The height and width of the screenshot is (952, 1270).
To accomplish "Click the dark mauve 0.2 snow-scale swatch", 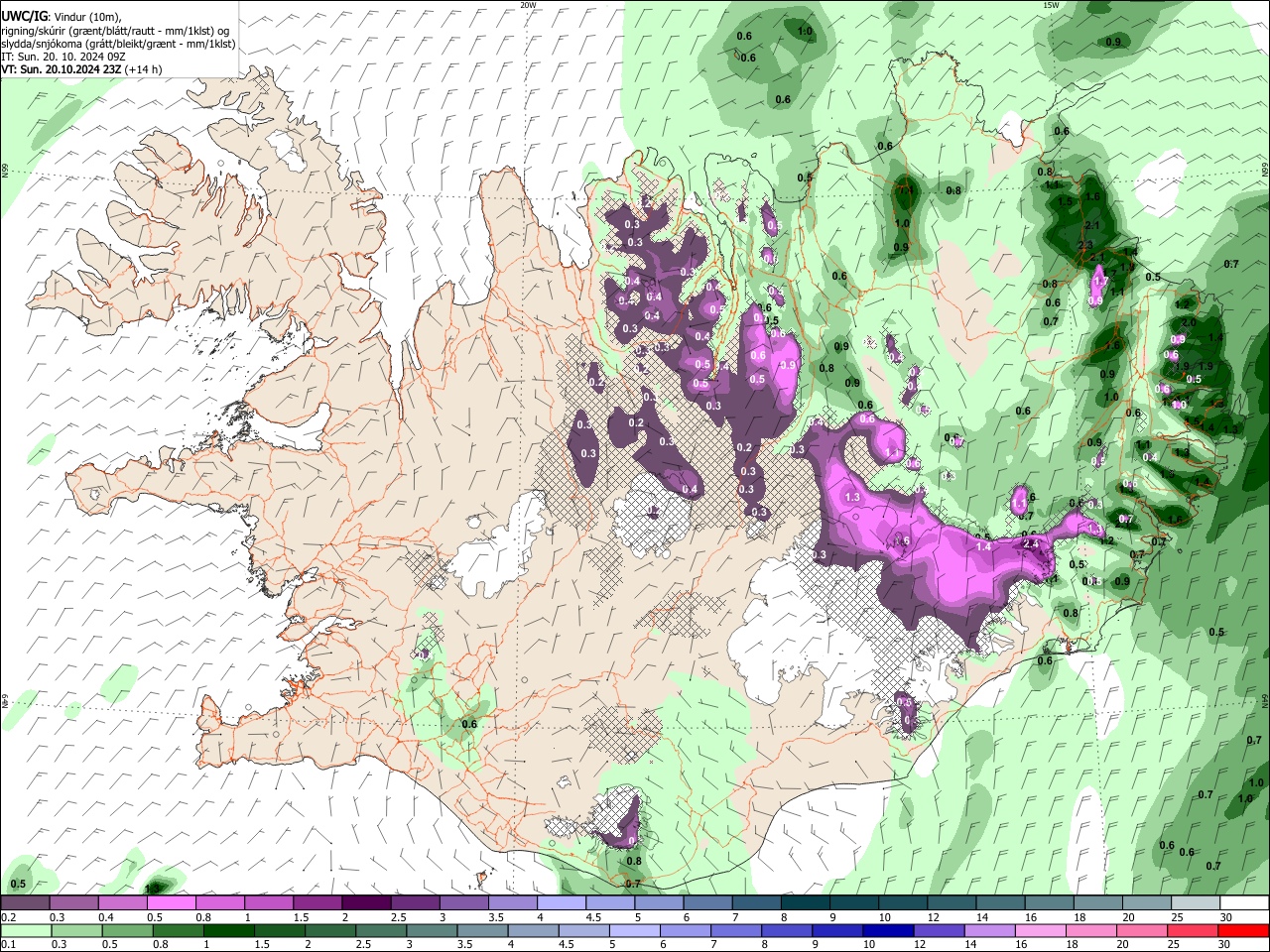I will point(25,903).
